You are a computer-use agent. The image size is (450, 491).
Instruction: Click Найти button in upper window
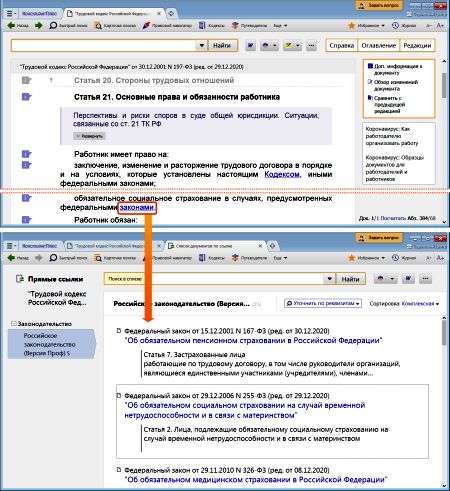[222, 45]
